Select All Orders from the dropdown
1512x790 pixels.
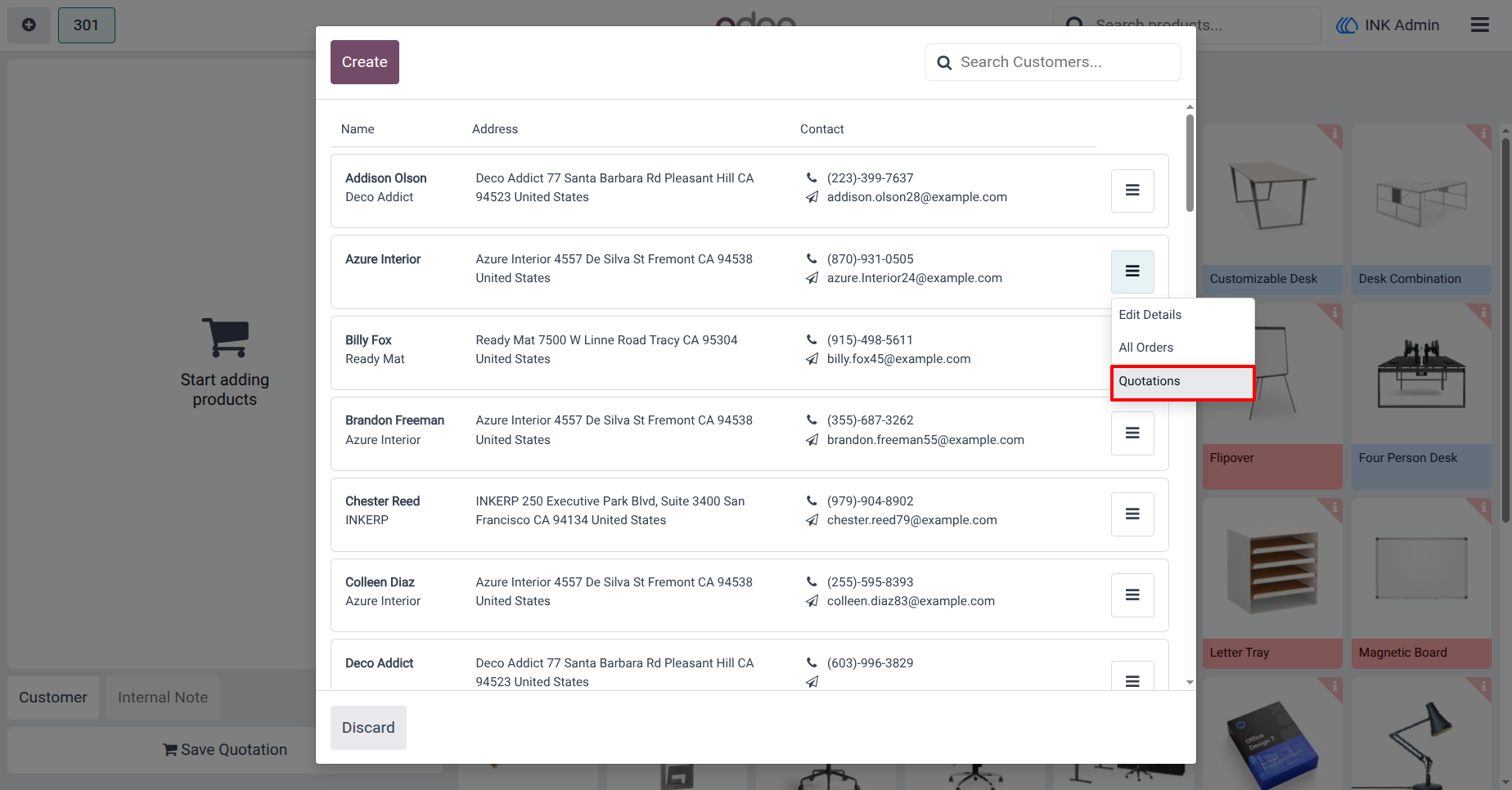1182,348
